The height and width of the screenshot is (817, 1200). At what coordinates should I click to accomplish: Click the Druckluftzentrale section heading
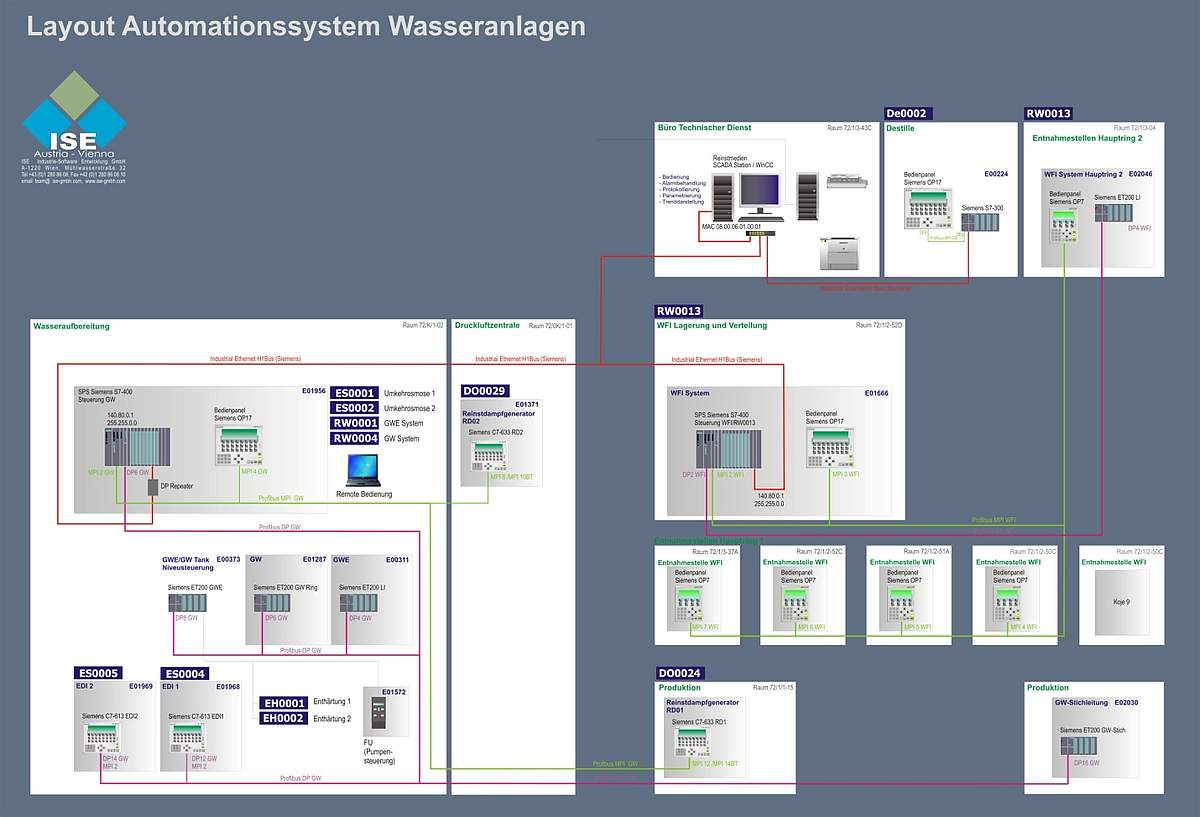click(x=487, y=326)
